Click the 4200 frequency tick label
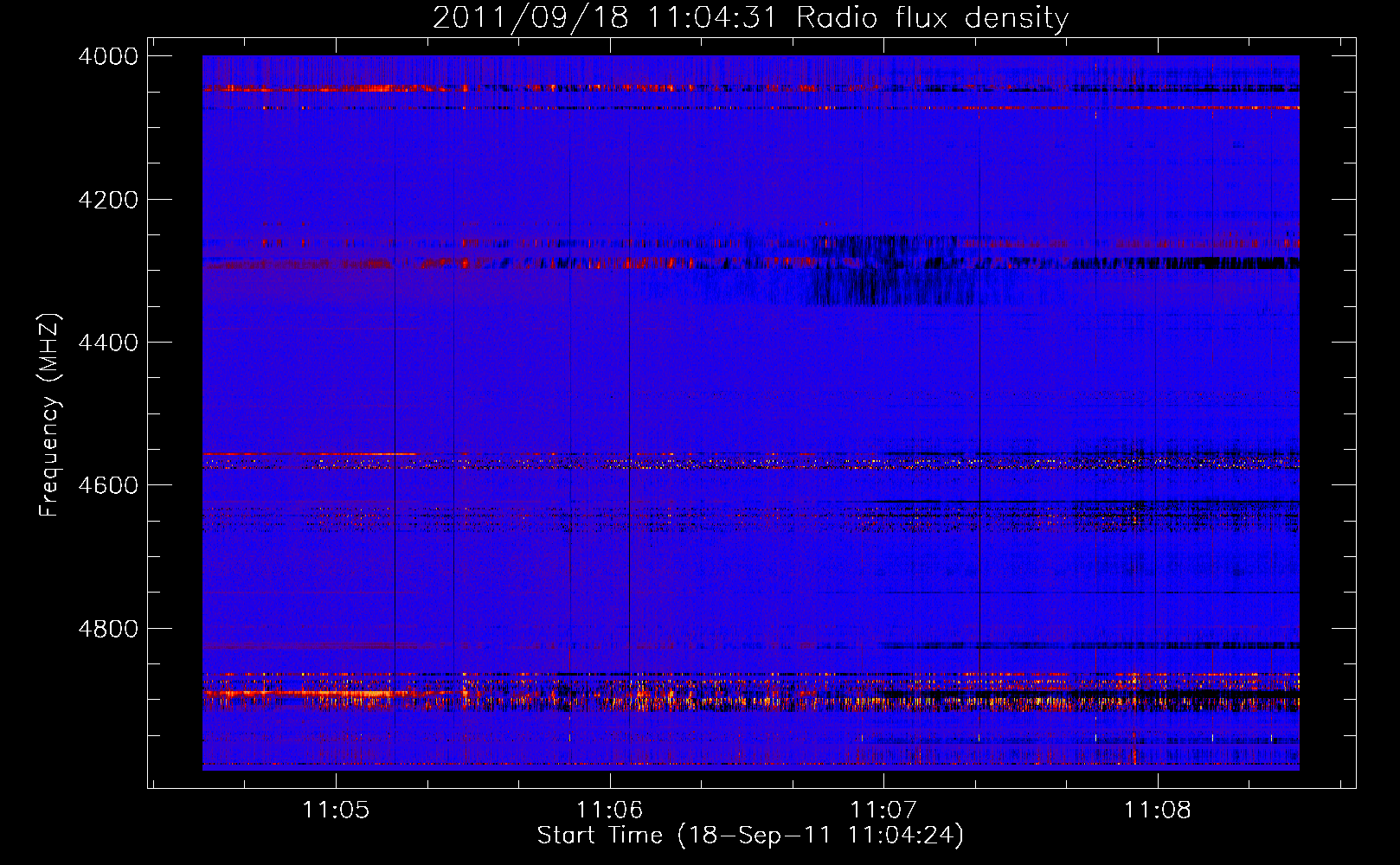The width and height of the screenshot is (1400, 865). point(108,200)
